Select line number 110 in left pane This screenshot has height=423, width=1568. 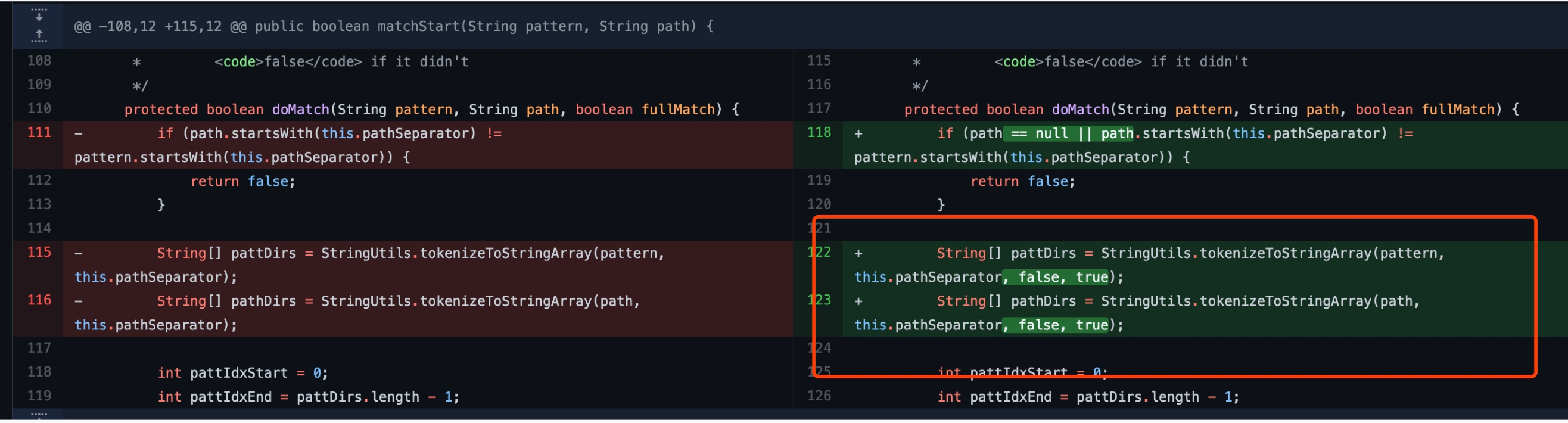pos(39,109)
